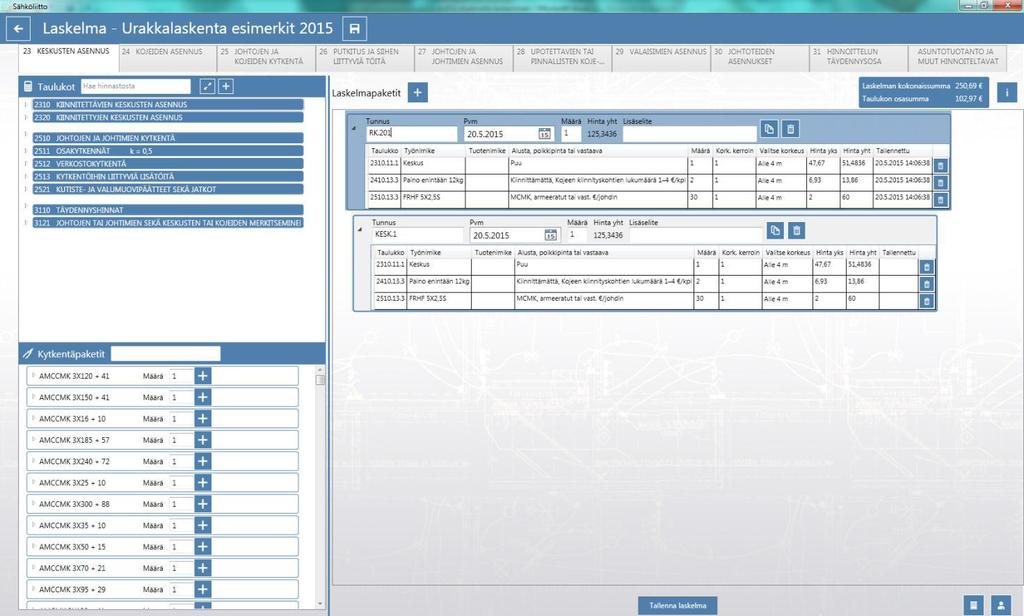Open user profile icon at bottom right
Screen dimensions: 1024x616
[1000, 605]
